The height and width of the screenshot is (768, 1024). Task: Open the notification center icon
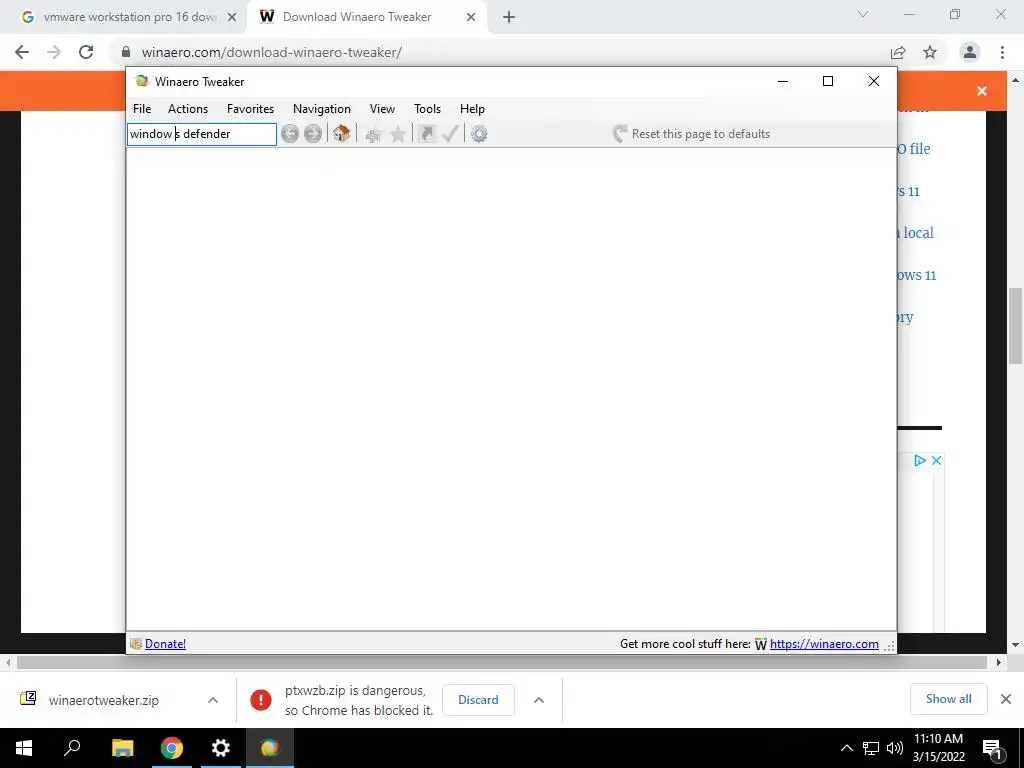coord(992,749)
